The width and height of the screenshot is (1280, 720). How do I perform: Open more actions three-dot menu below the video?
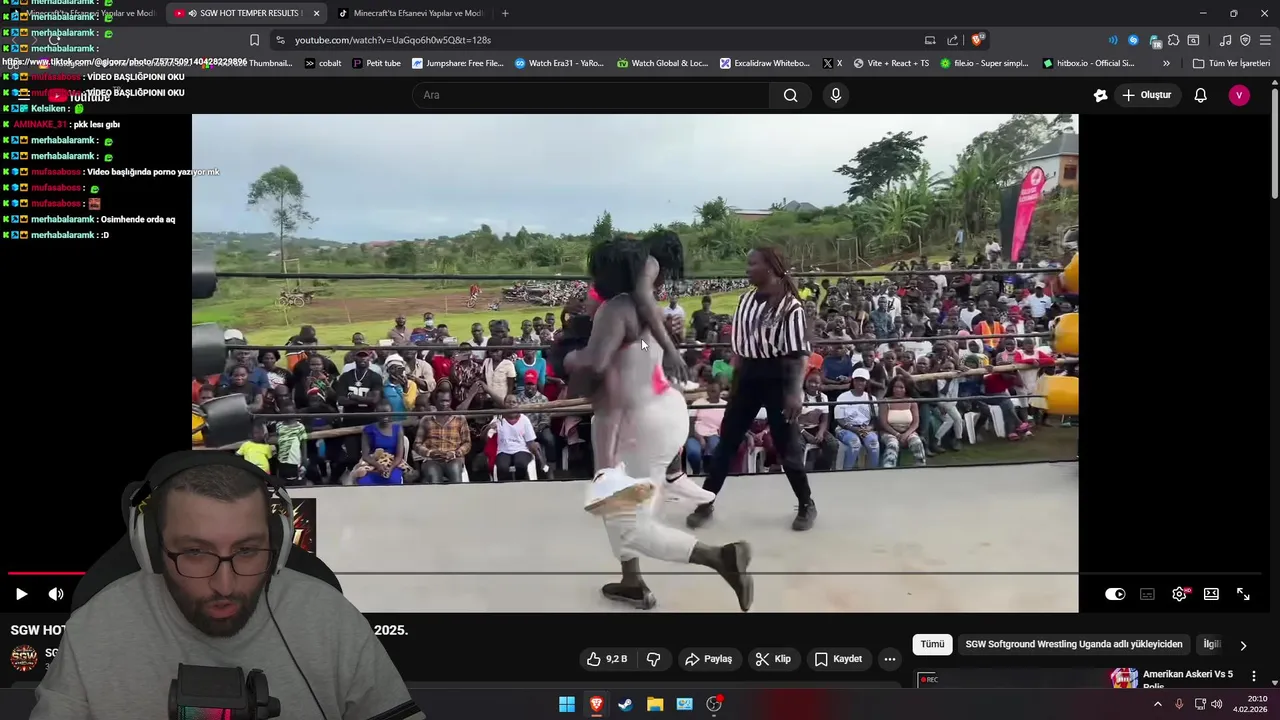click(x=890, y=659)
